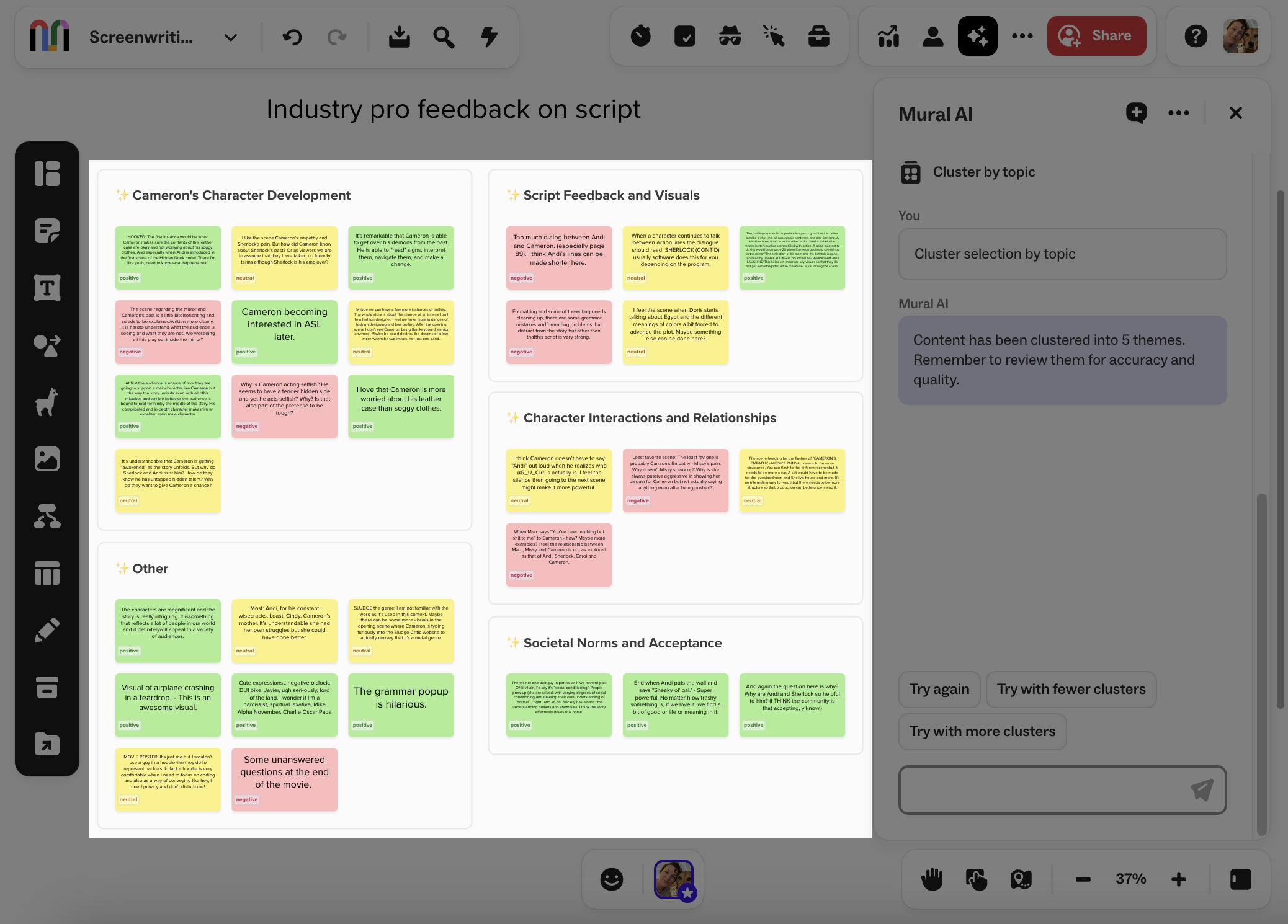Select the Text tool in left sidebar
The image size is (1288, 924).
(47, 288)
